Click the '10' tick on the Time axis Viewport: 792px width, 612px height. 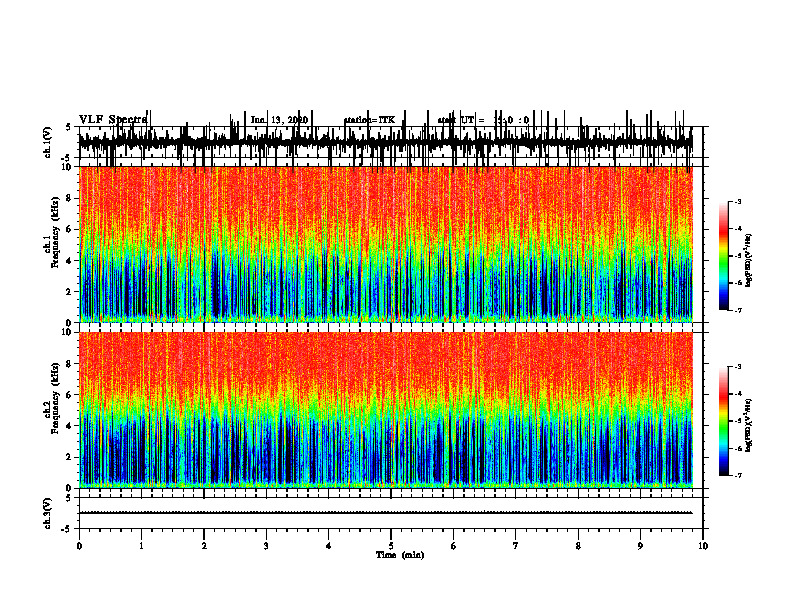click(x=703, y=546)
